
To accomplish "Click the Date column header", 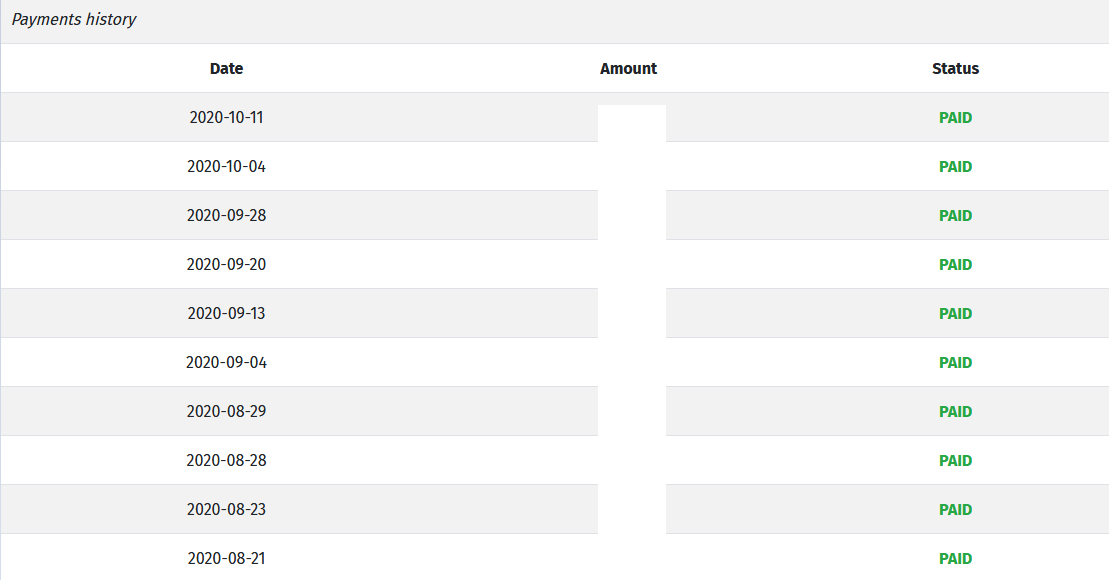I will pyautogui.click(x=226, y=69).
